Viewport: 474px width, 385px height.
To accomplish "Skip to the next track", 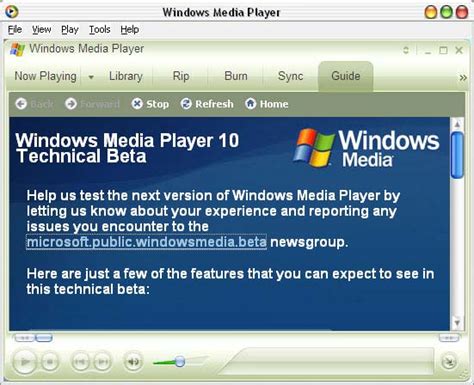I will [102, 361].
